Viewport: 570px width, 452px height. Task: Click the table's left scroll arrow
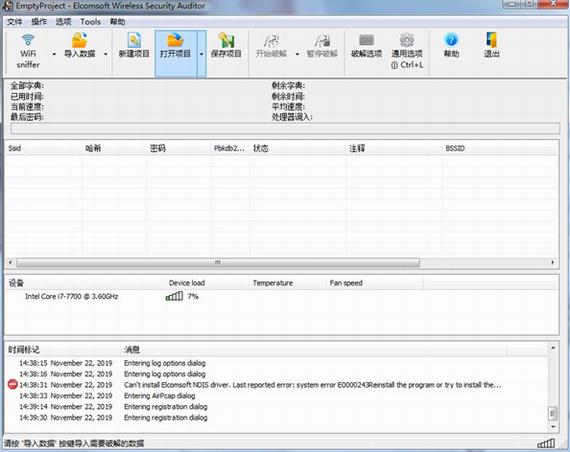click(10, 262)
